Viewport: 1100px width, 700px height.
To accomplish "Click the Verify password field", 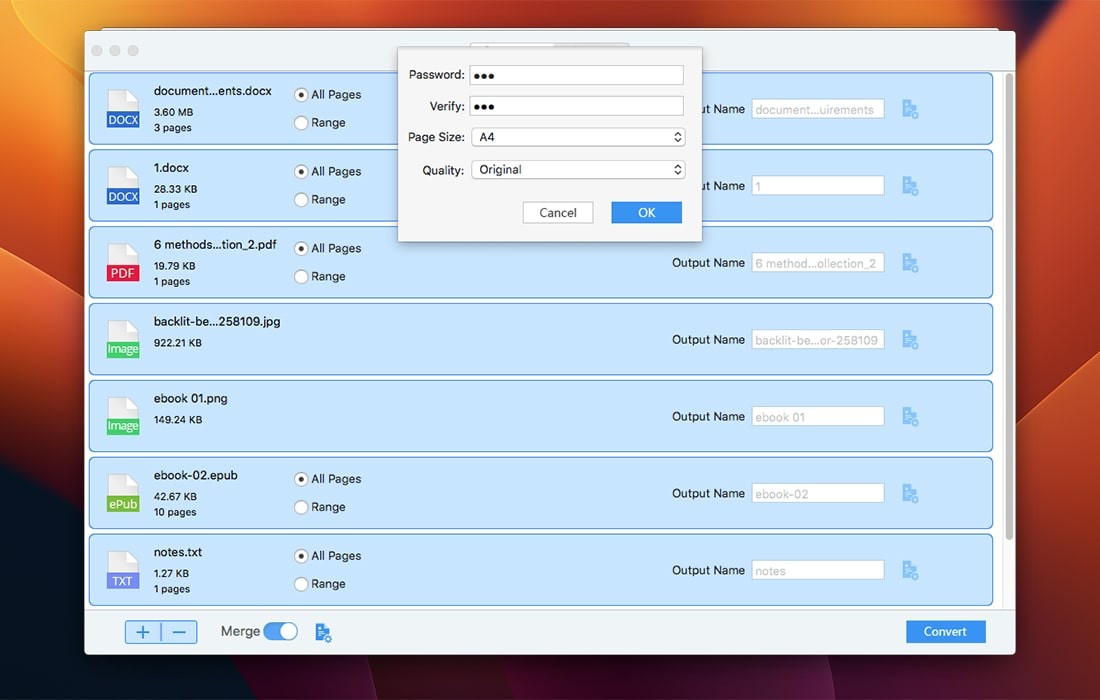I will [577, 106].
